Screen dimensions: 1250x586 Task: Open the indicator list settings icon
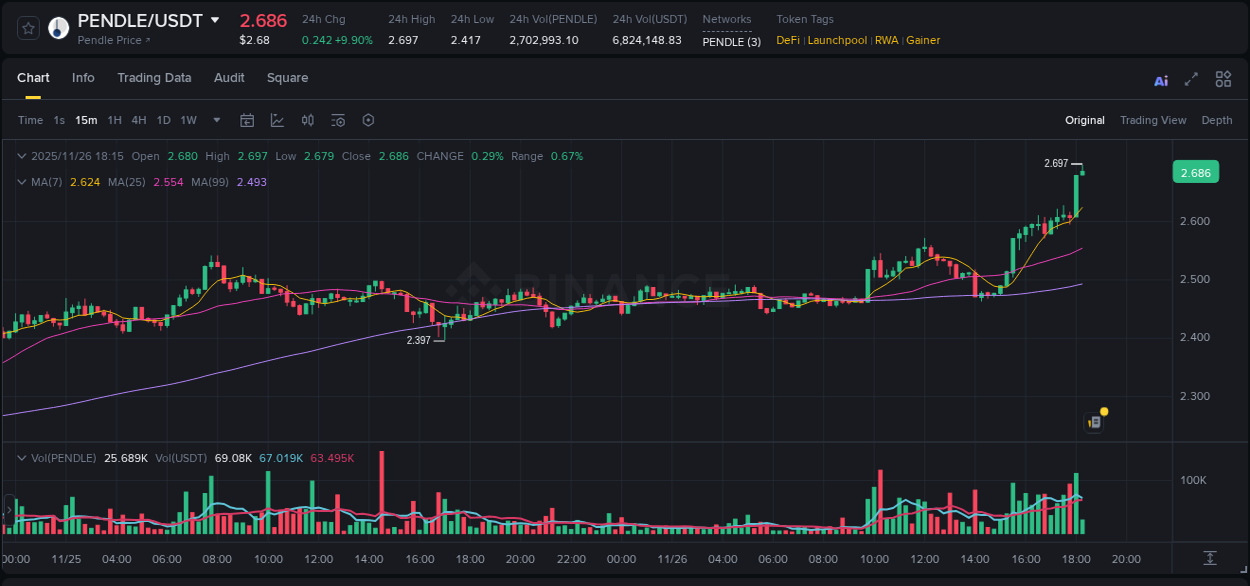[x=337, y=119]
